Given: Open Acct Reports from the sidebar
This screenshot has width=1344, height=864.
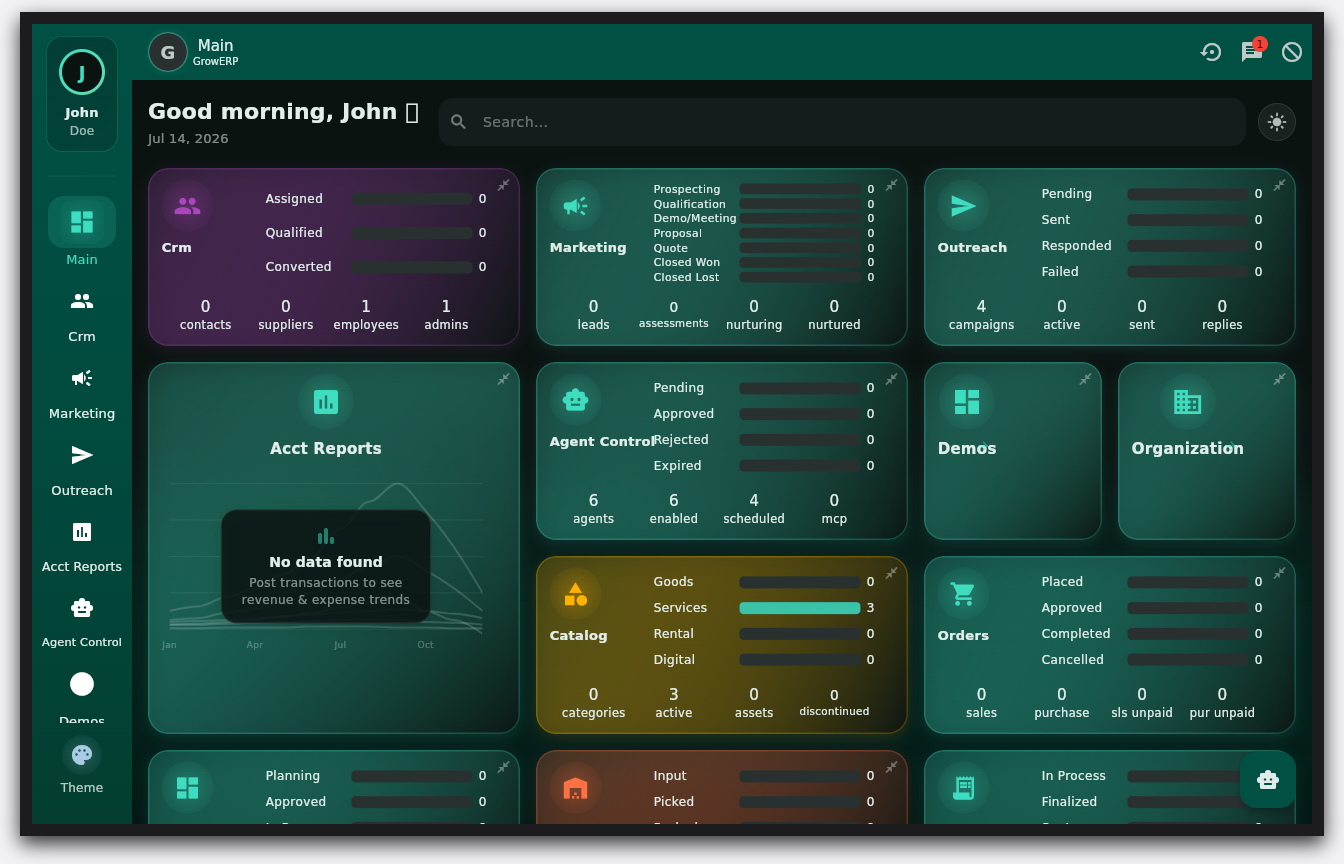Looking at the screenshot, I should pos(82,544).
